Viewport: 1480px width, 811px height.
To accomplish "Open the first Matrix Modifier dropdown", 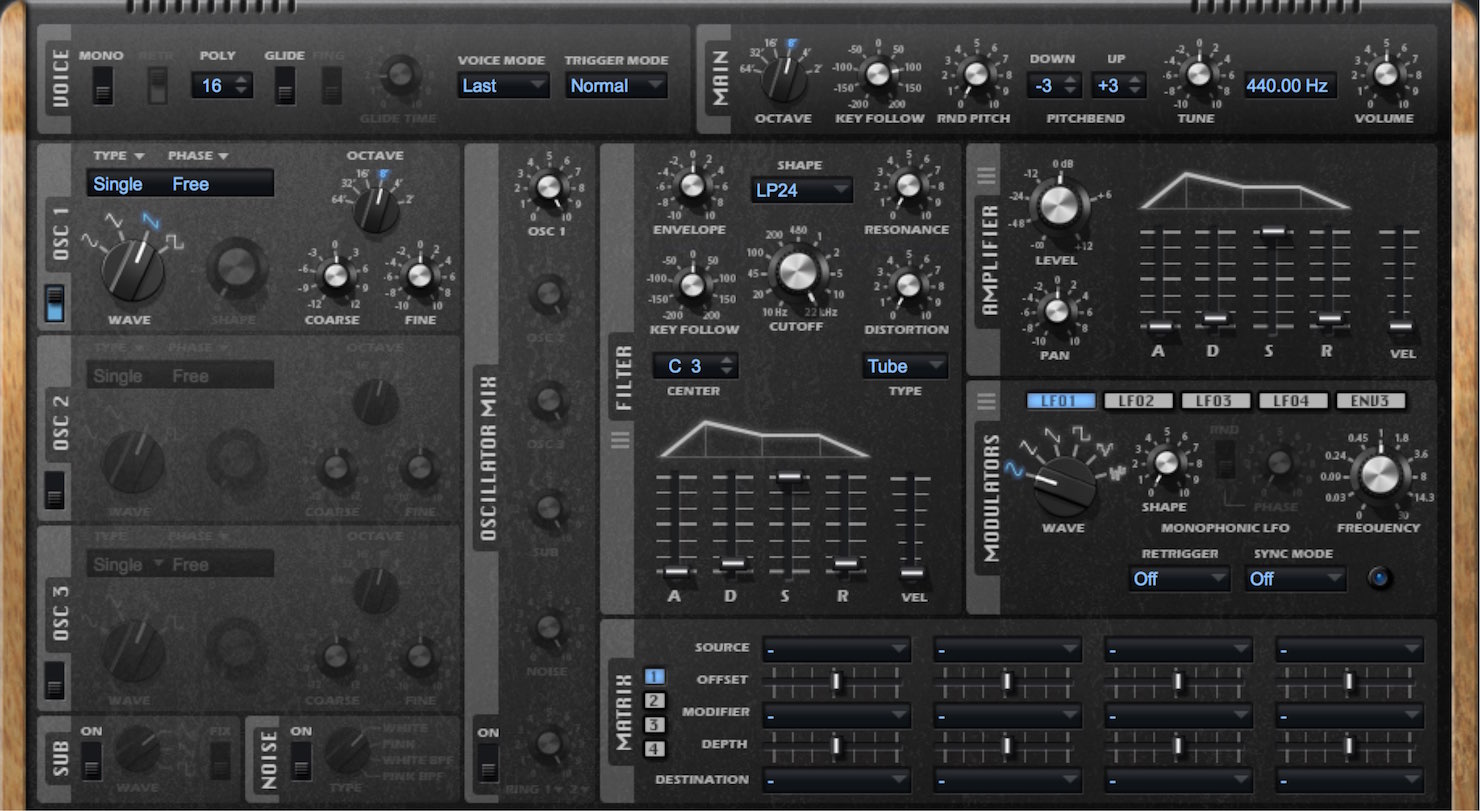I will click(836, 715).
